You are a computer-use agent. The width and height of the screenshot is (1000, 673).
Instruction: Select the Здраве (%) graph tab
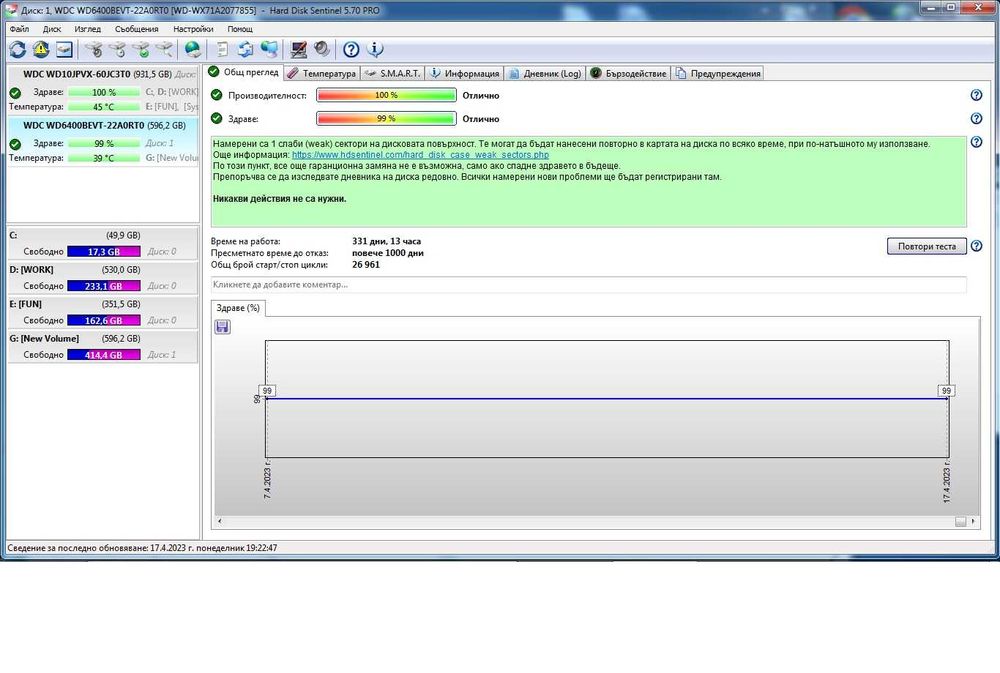point(238,308)
